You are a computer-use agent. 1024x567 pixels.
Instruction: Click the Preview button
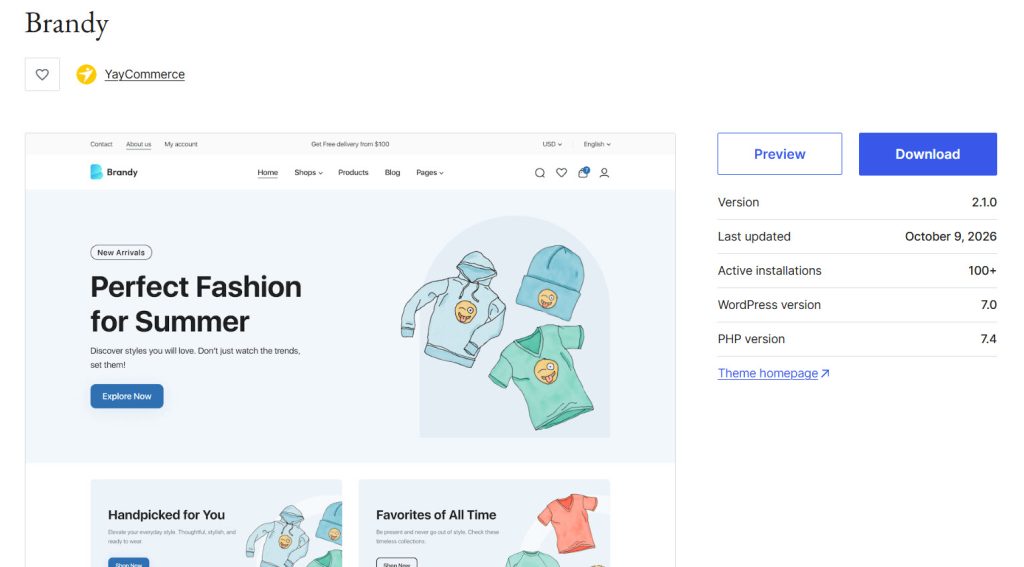tap(780, 154)
